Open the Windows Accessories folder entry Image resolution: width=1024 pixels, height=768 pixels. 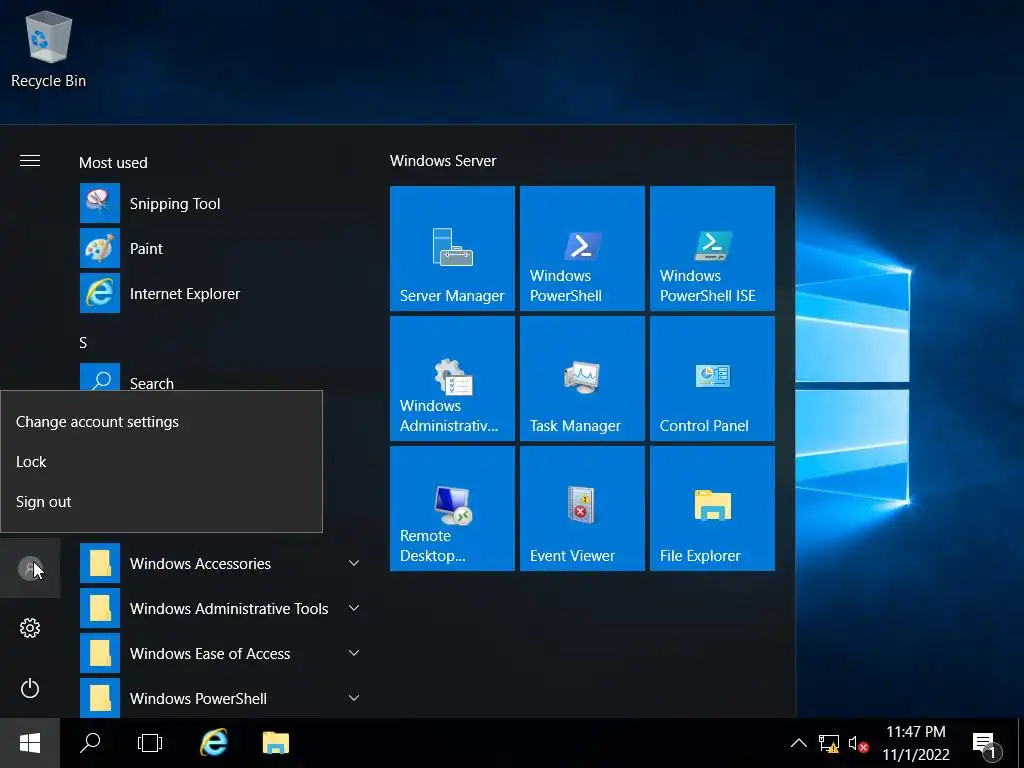point(219,563)
